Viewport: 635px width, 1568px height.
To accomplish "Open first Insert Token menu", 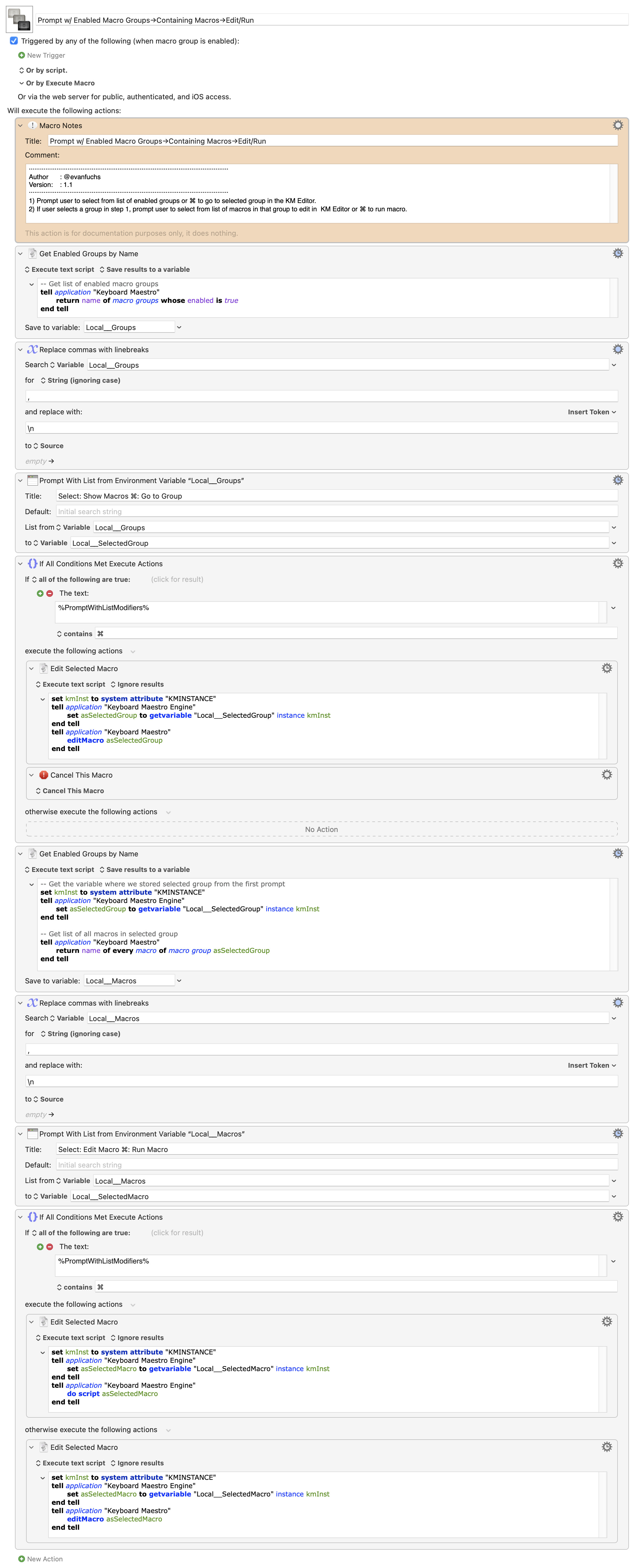I will 592,412.
